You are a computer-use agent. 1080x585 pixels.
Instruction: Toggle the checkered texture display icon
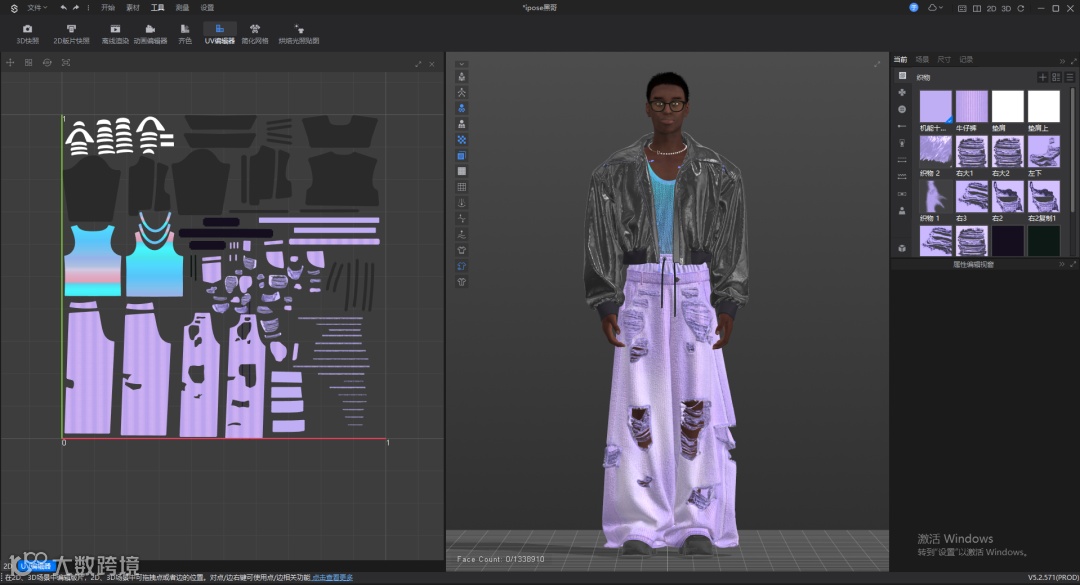click(x=462, y=140)
